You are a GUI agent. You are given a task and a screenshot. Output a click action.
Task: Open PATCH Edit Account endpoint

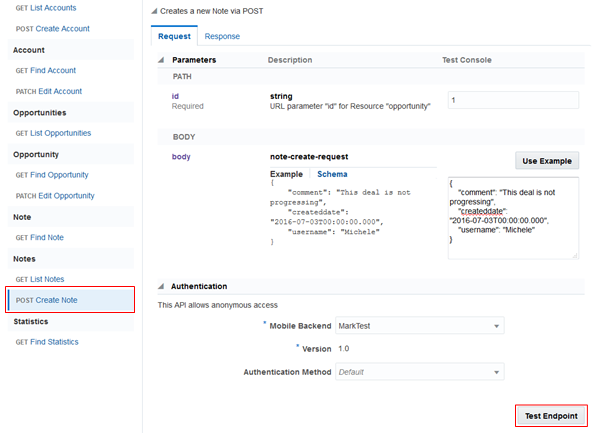[49, 91]
